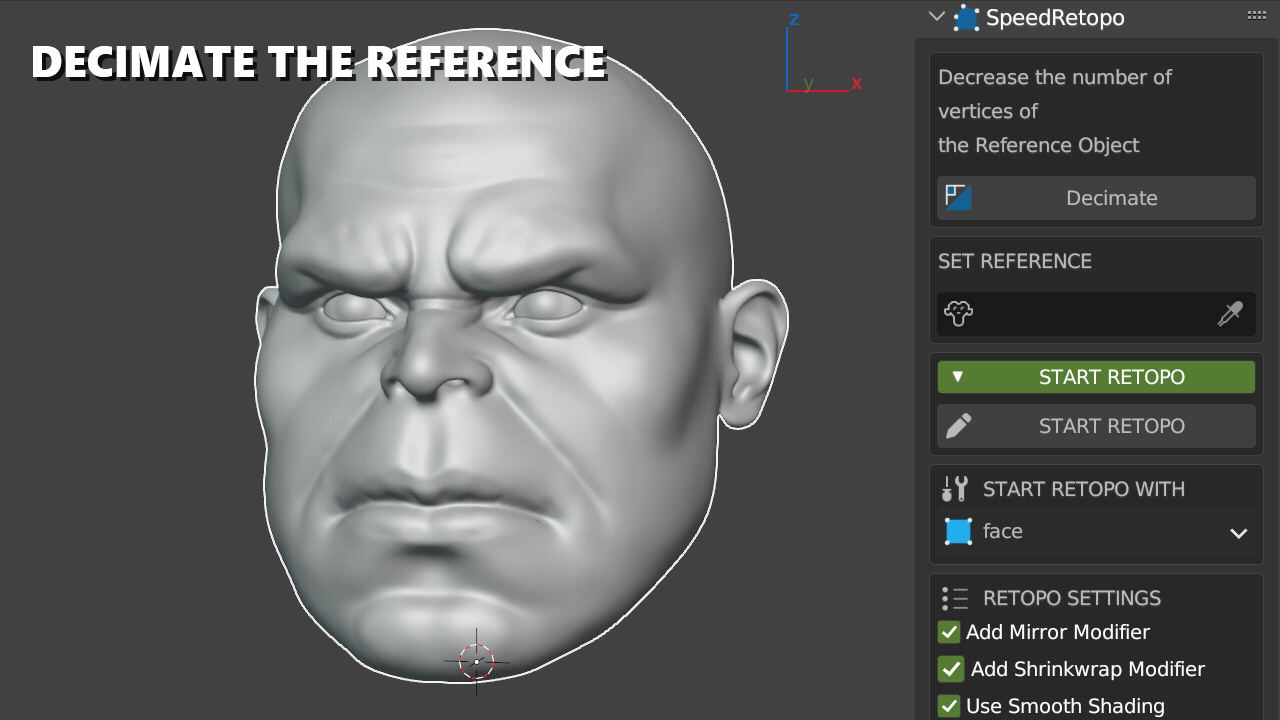1280x720 pixels.
Task: Collapse the triangle on green Start Retopo
Action: tap(957, 377)
